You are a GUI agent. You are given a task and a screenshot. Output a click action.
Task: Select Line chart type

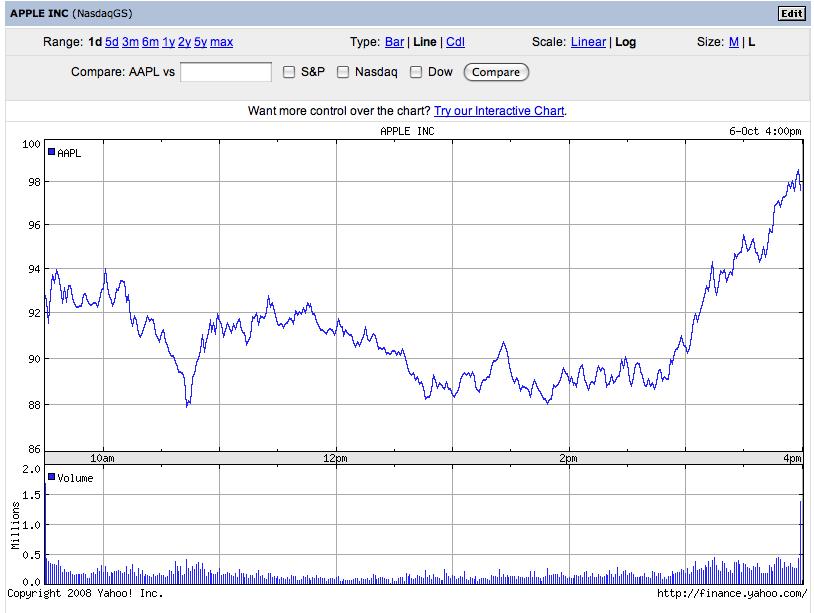pos(425,42)
